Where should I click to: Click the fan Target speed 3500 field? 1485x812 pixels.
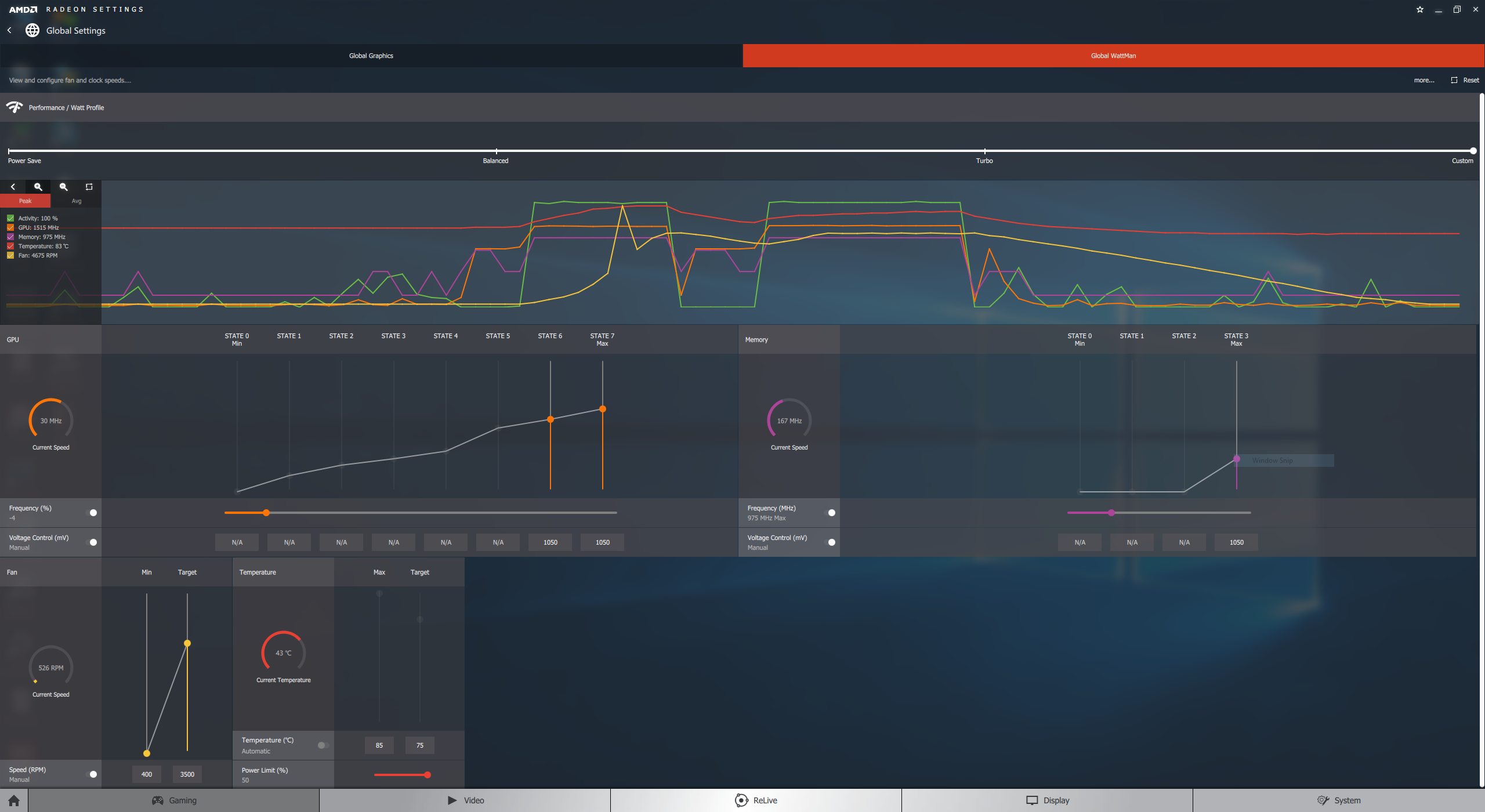point(187,774)
